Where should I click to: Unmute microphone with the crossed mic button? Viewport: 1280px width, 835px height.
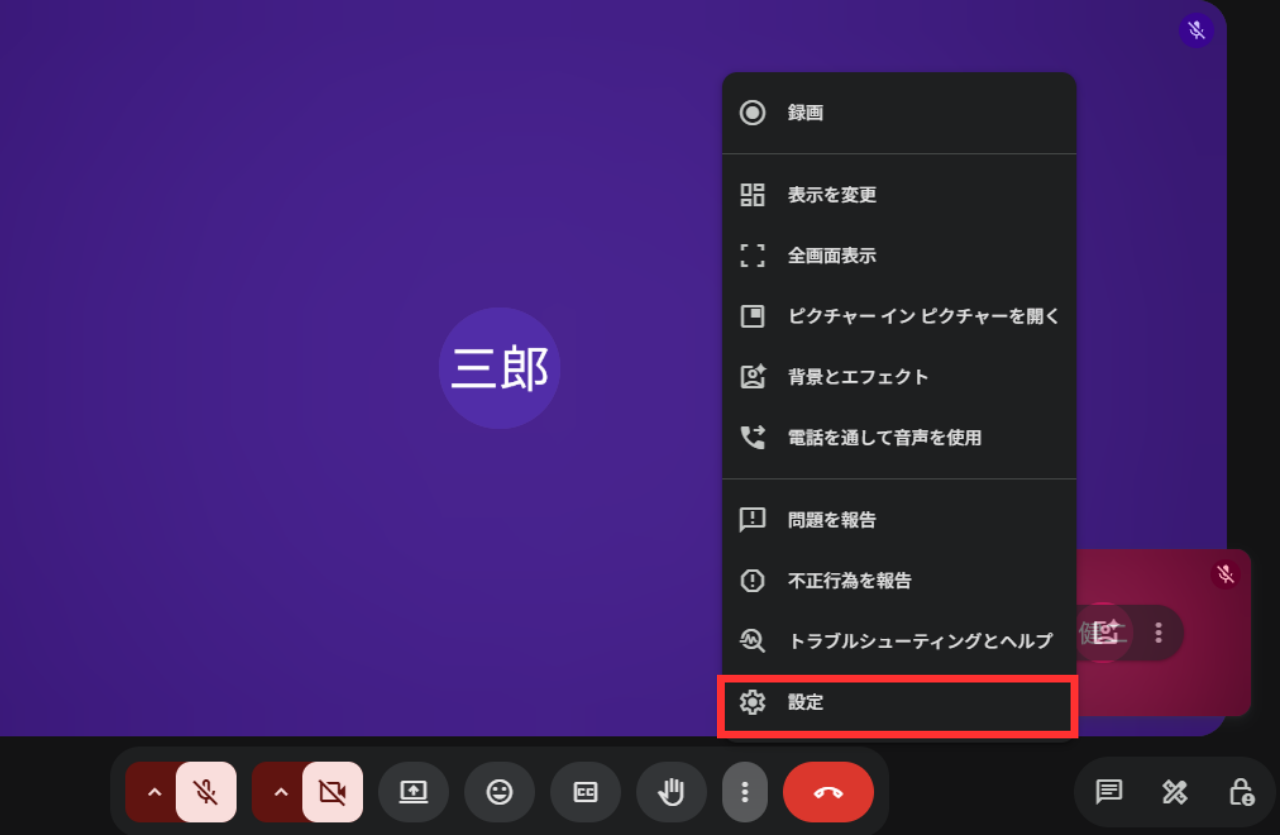tap(206, 792)
